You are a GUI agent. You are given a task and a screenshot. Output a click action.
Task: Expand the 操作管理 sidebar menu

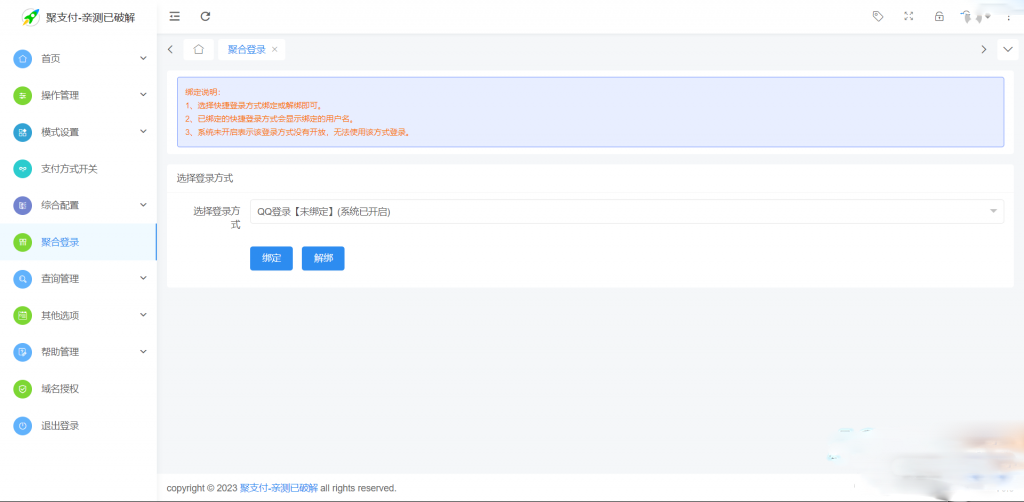click(x=78, y=95)
